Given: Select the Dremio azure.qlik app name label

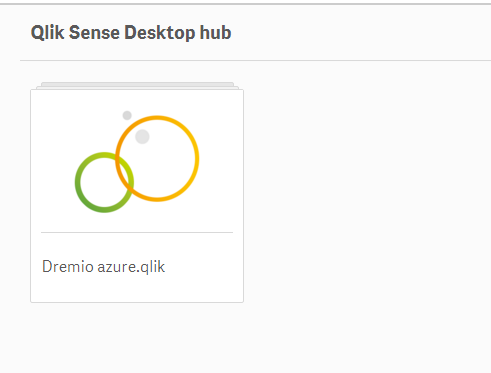Looking at the screenshot, I should 103,267.
